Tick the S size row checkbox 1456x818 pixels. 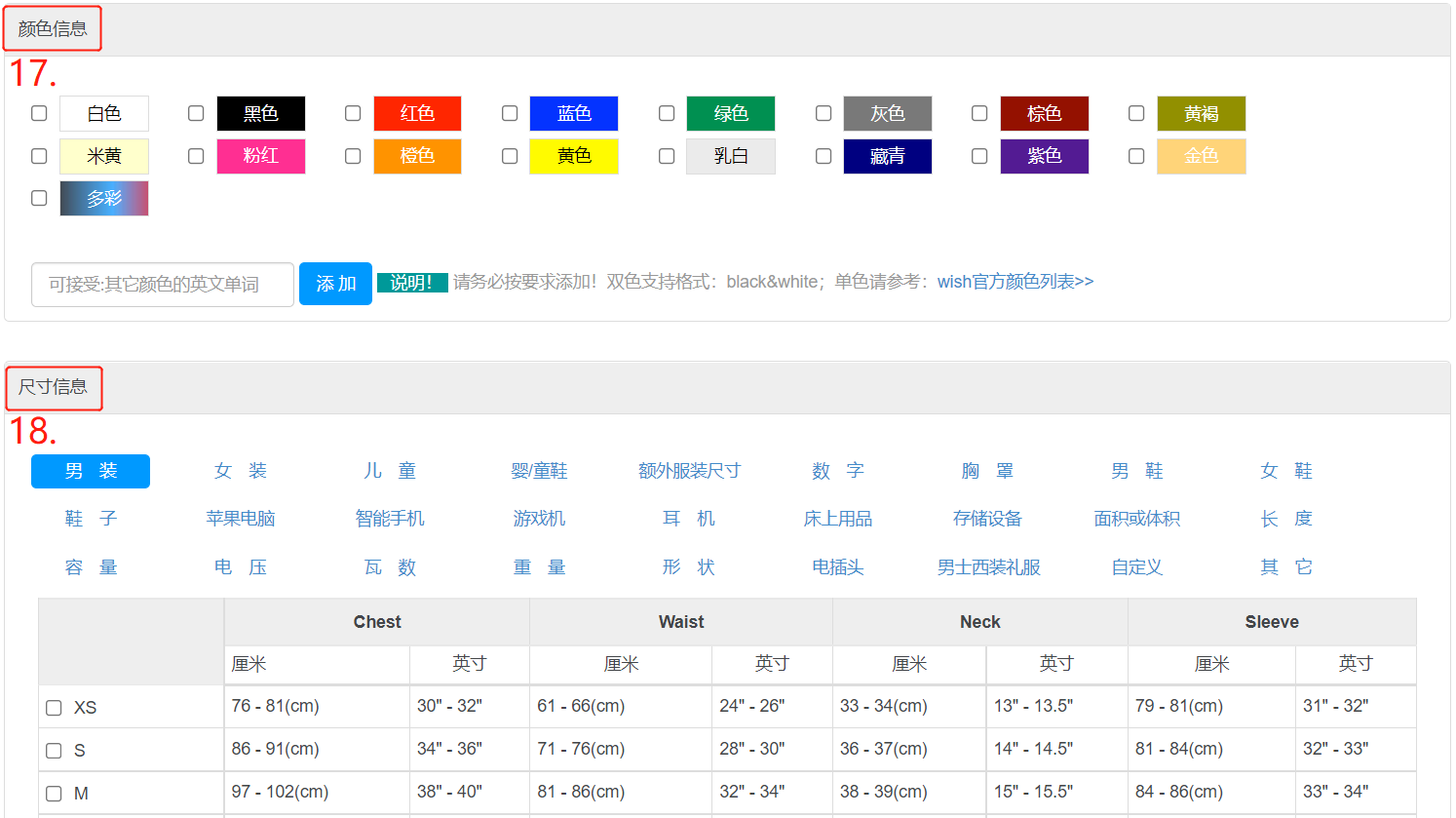click(54, 751)
